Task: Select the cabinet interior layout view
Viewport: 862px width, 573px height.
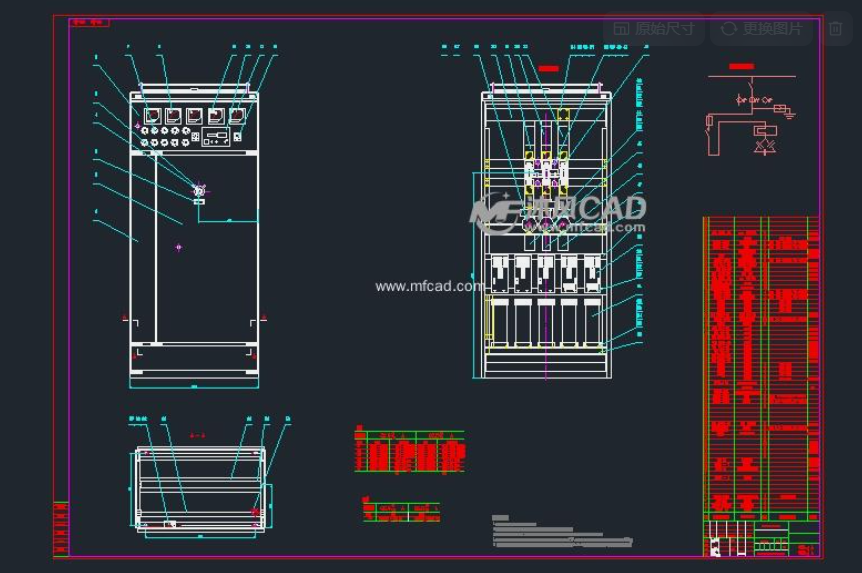Action: coord(546,235)
